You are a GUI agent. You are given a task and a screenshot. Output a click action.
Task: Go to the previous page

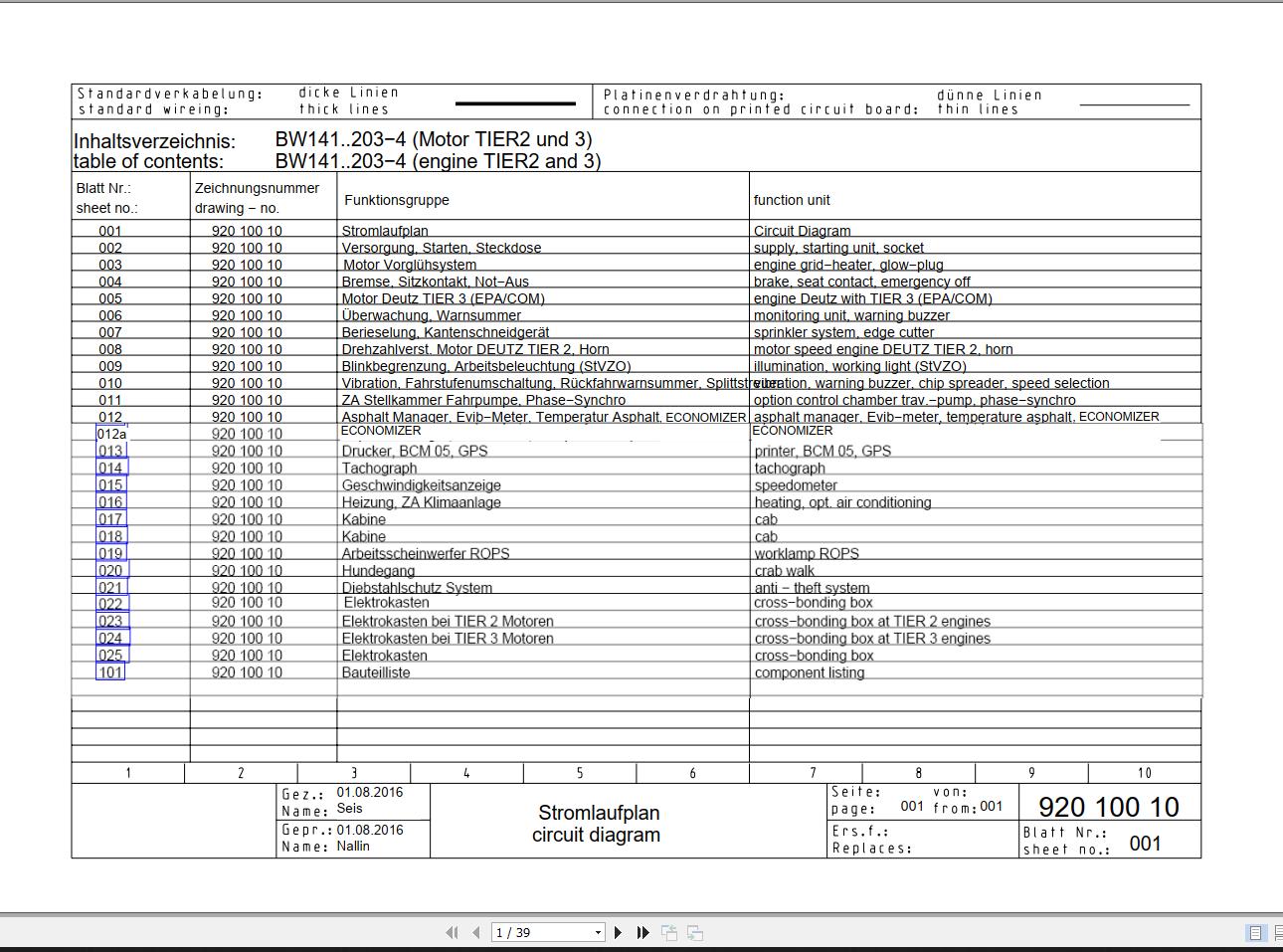point(476,933)
